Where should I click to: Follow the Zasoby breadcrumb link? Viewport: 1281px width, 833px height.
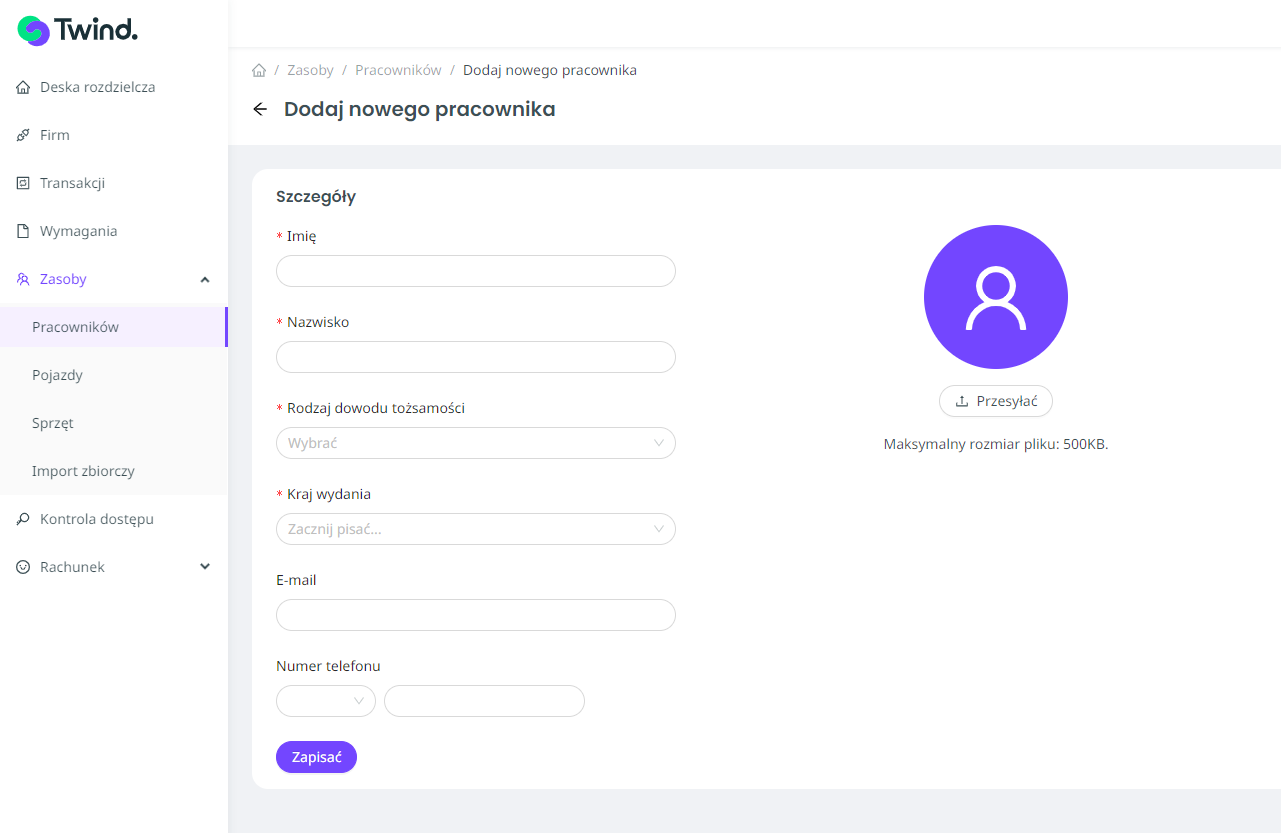coord(310,70)
